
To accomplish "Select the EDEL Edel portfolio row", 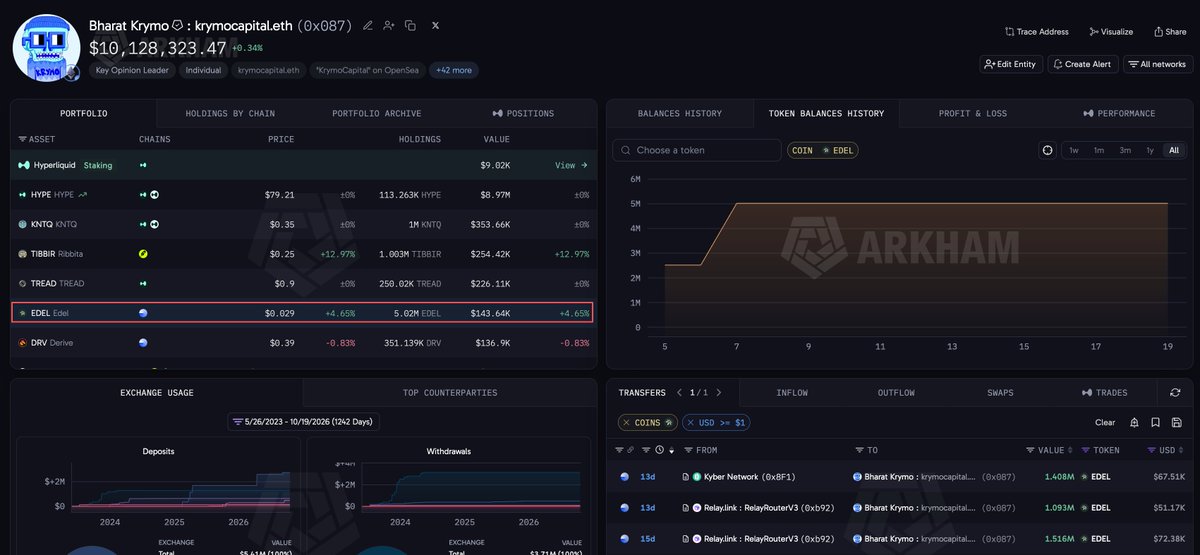I will point(302,313).
